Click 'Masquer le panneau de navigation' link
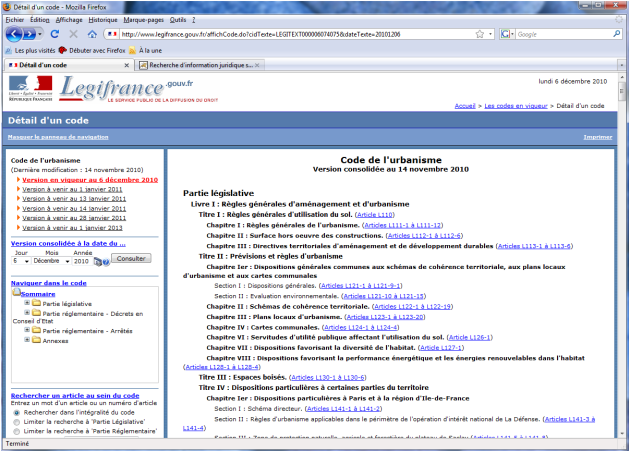 (x=58, y=137)
